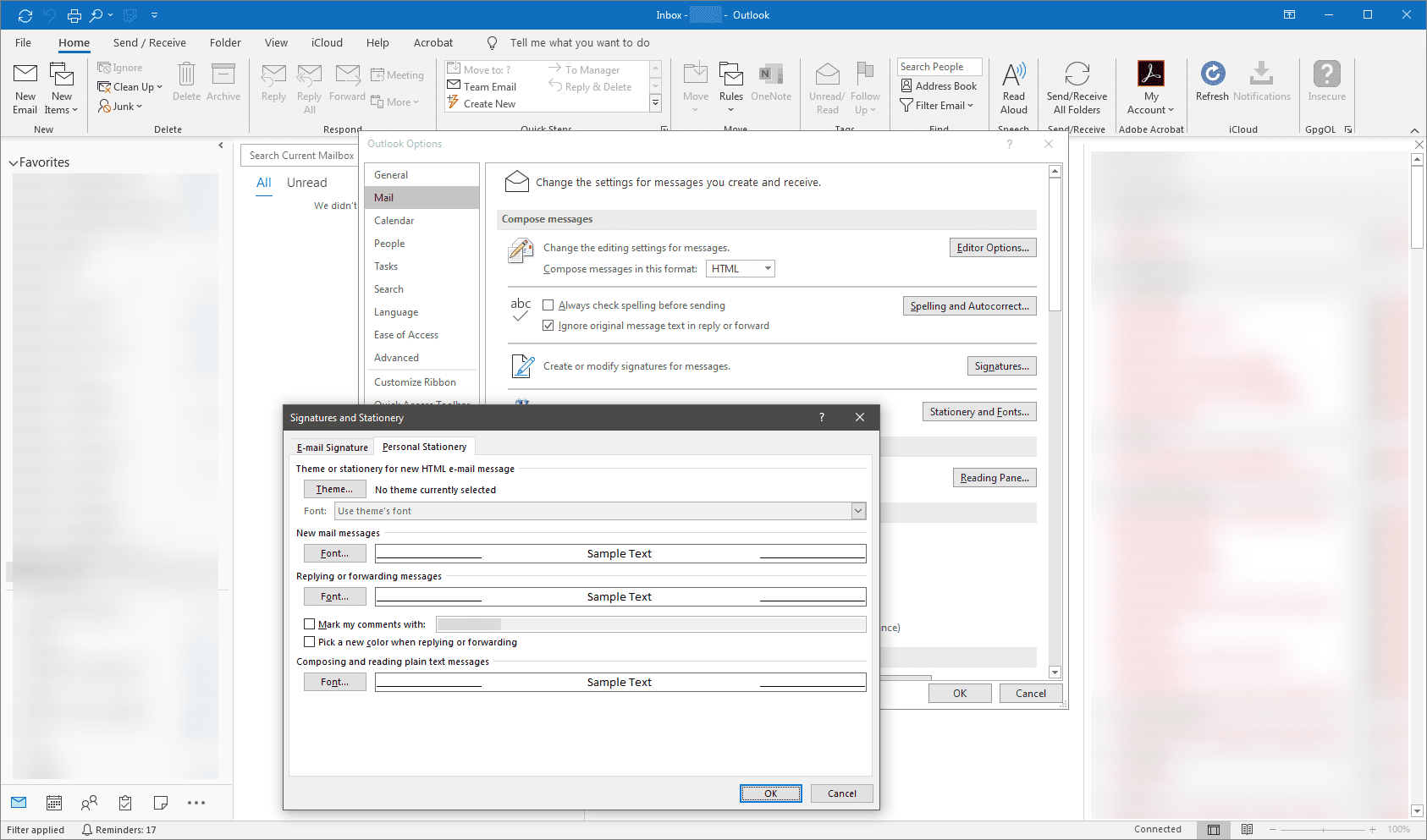Image resolution: width=1427 pixels, height=840 pixels.
Task: Uncheck Ignore original message text option
Action: coord(548,326)
